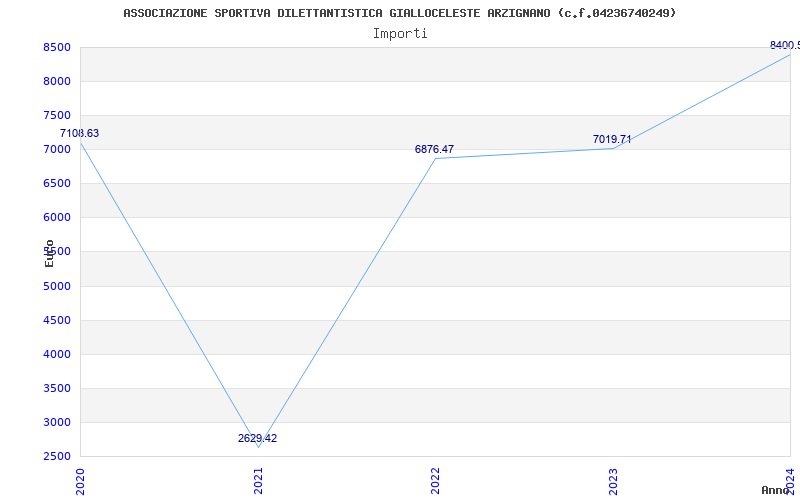Click the 3000 y-axis tick label

57,422
